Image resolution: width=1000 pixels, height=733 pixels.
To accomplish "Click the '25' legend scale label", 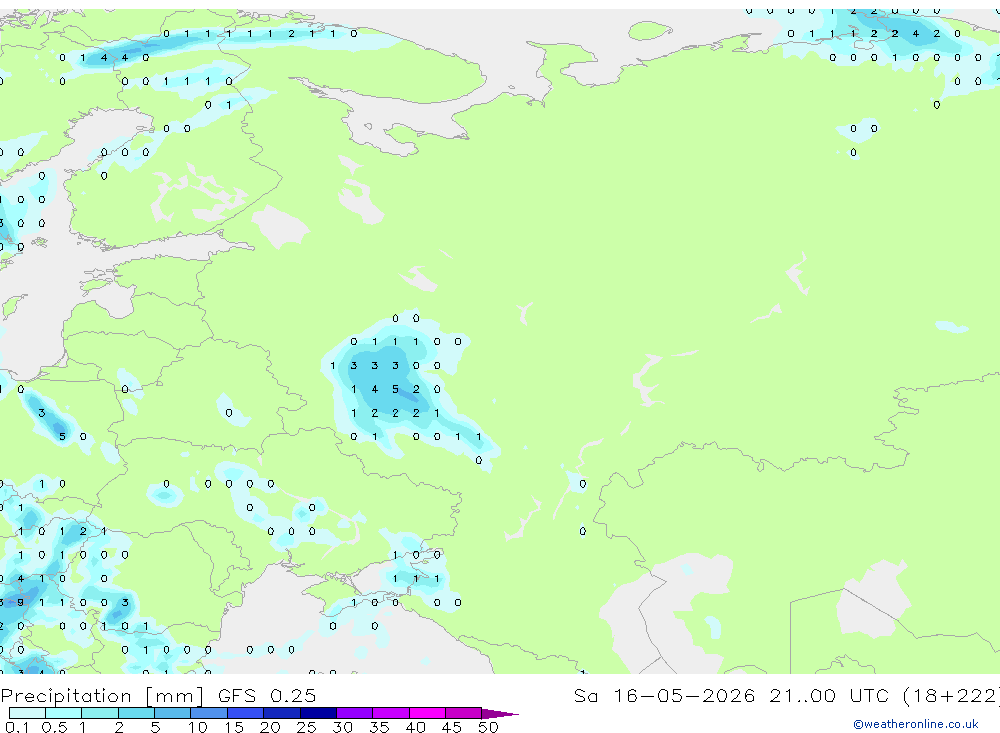I will (x=306, y=727).
